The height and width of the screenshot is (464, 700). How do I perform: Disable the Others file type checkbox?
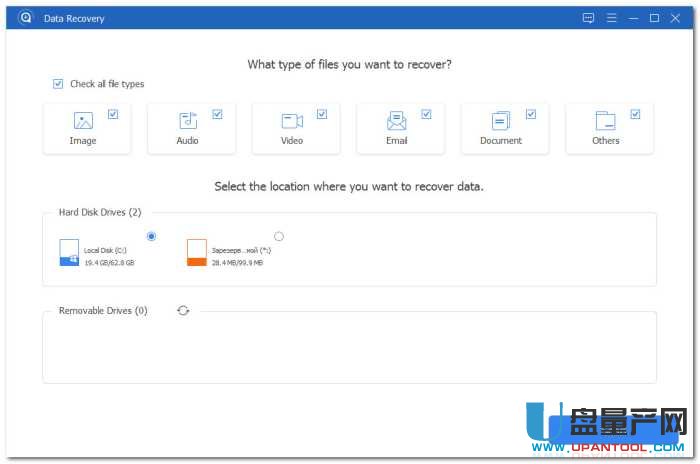(636, 114)
